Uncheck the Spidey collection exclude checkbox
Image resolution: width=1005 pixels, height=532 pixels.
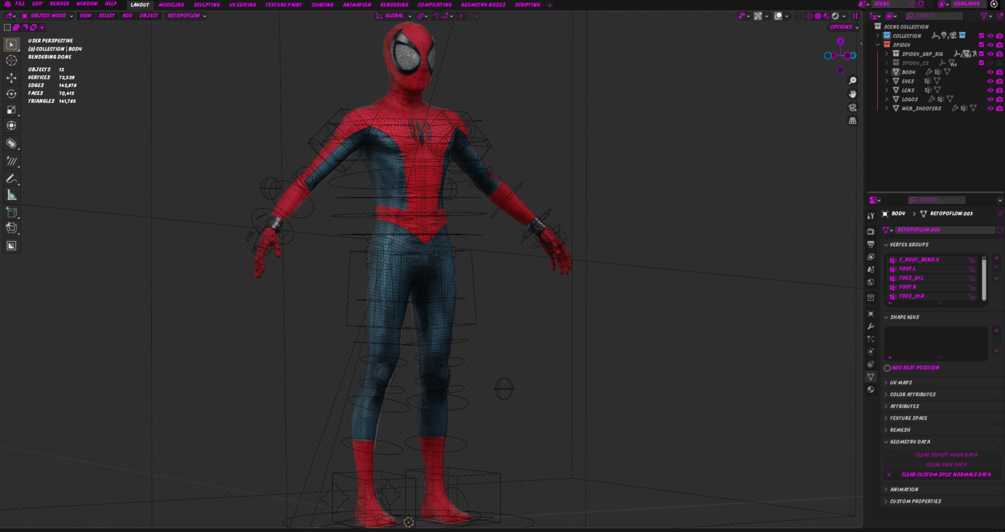[x=981, y=45]
